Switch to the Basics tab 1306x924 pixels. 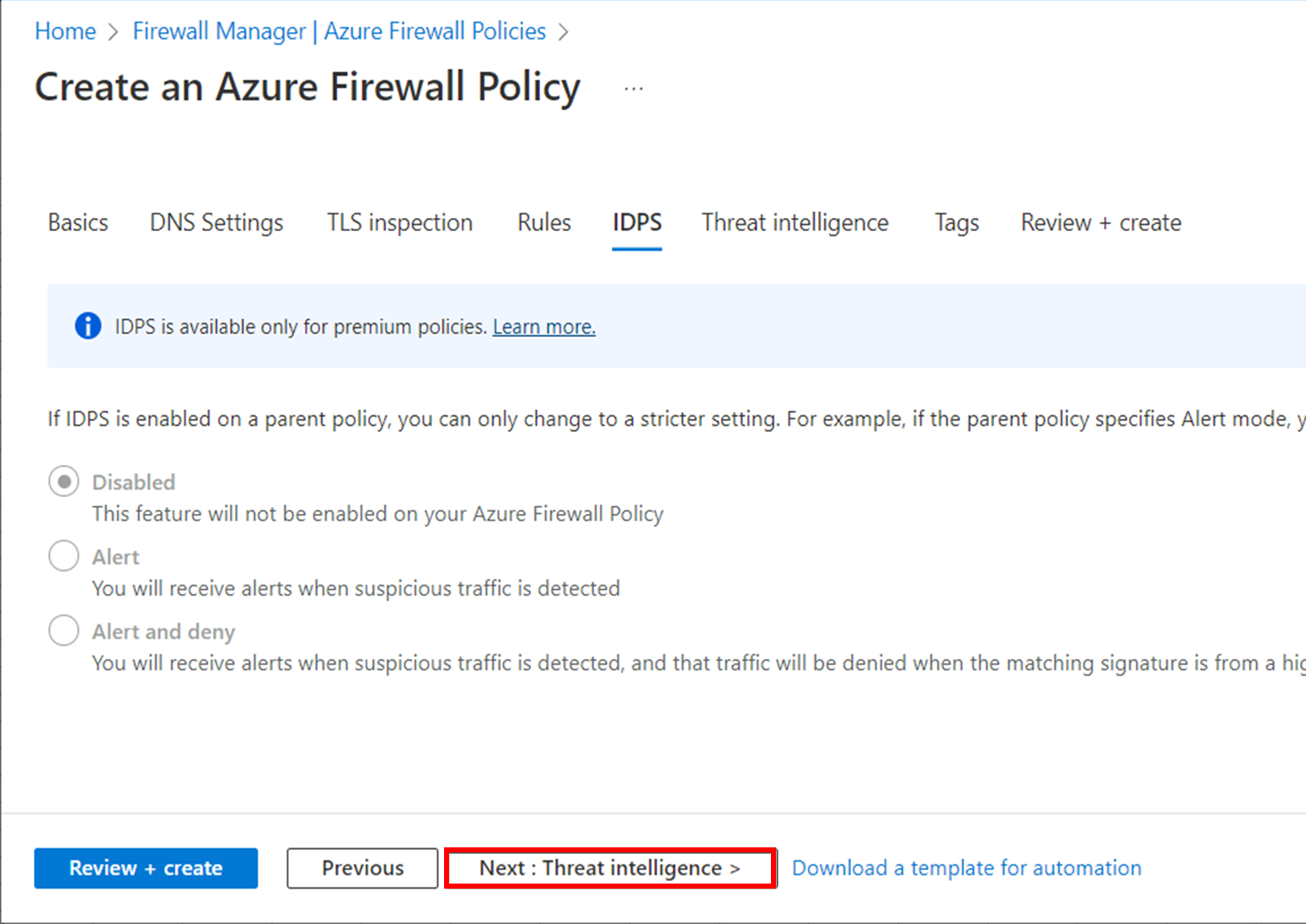coord(78,222)
